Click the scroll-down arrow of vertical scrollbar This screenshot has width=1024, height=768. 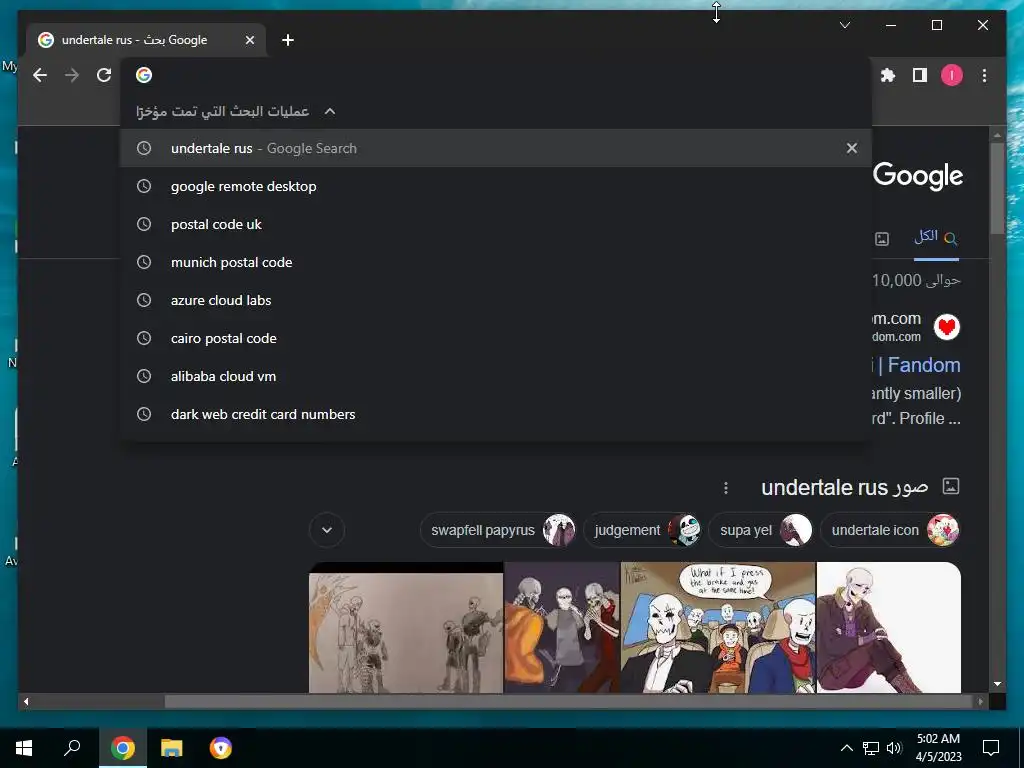pyautogui.click(x=997, y=684)
